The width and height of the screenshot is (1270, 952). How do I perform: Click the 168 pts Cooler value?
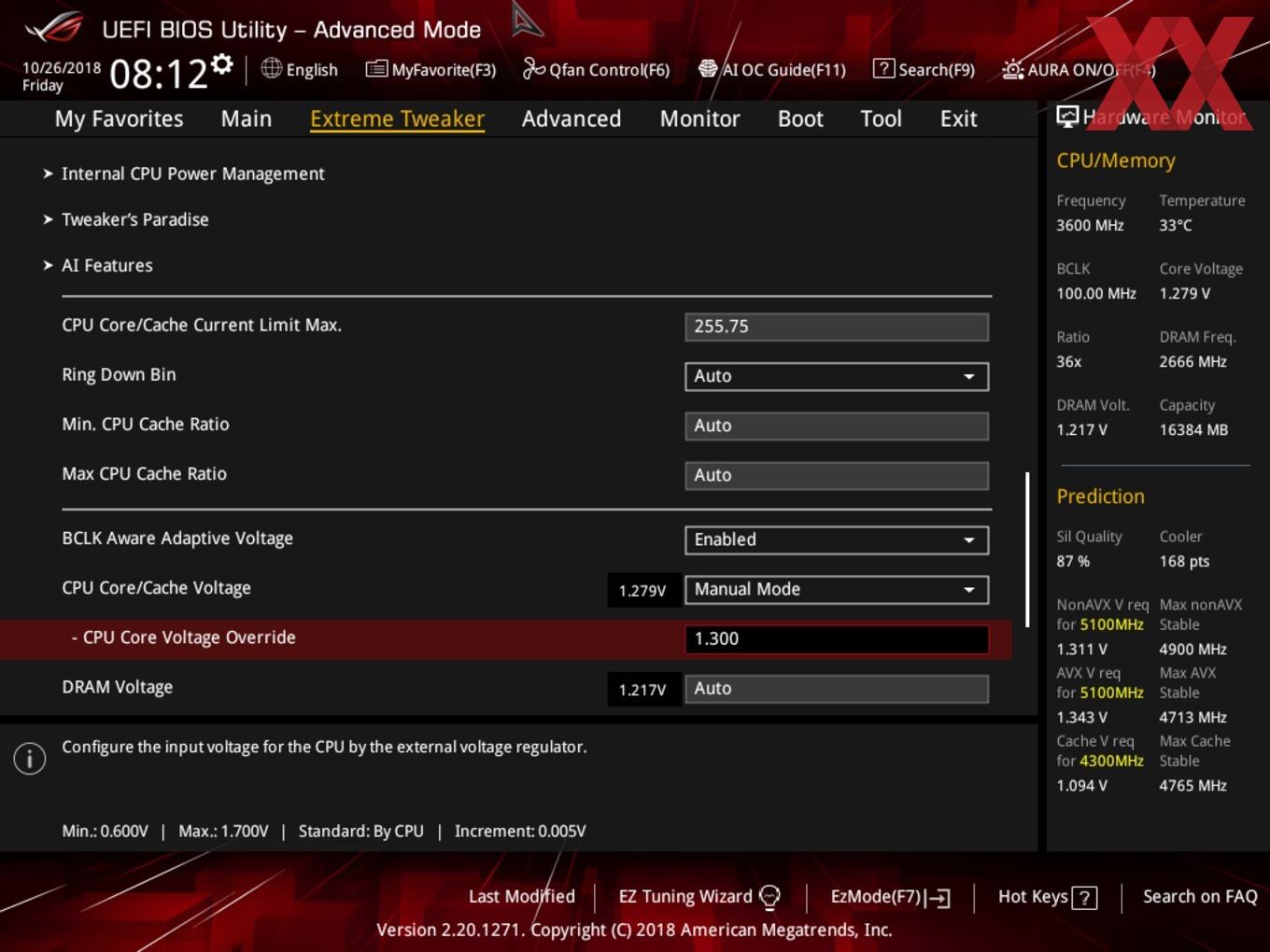[1184, 561]
